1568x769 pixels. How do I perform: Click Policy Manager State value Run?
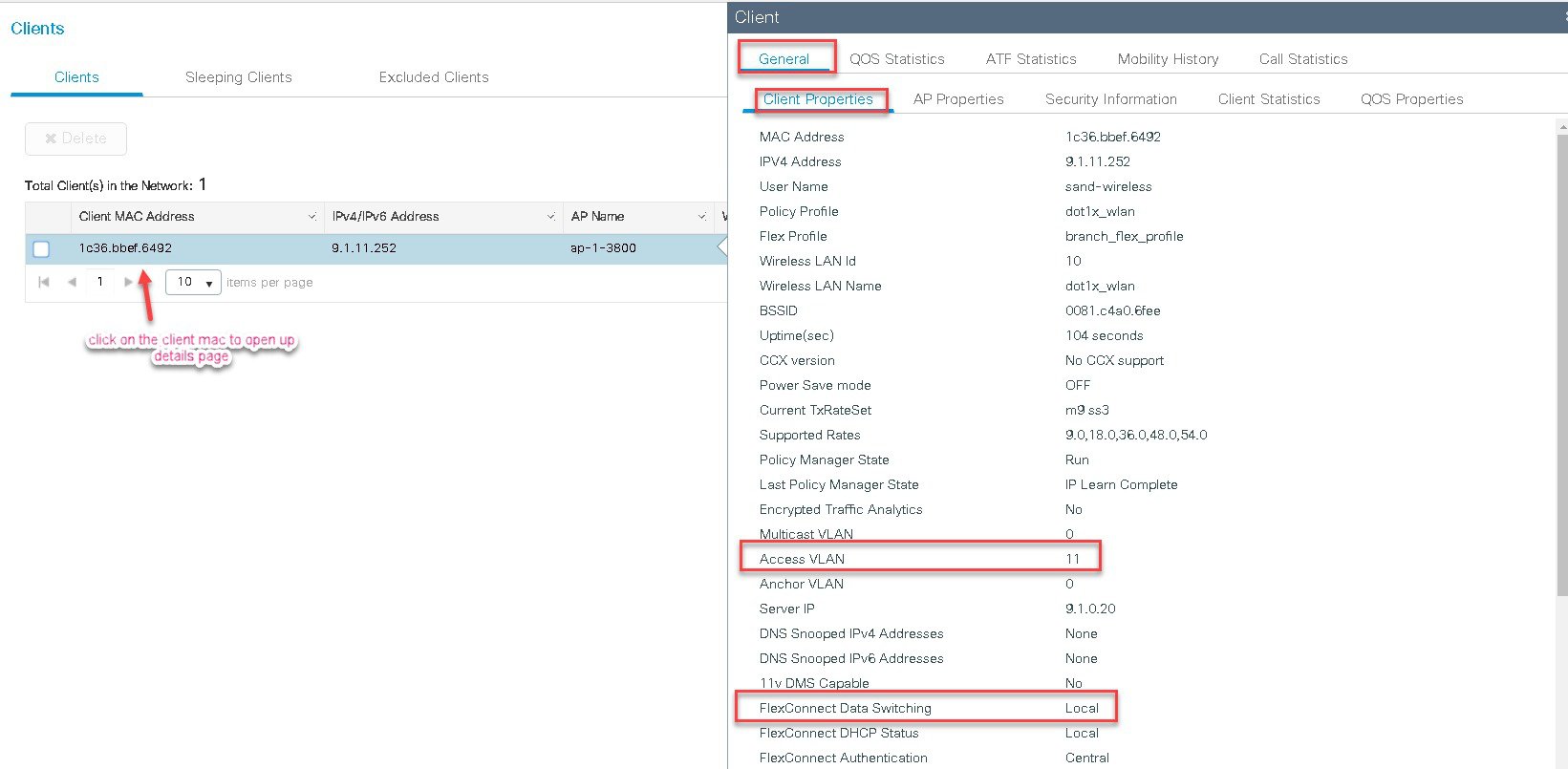[x=1077, y=460]
